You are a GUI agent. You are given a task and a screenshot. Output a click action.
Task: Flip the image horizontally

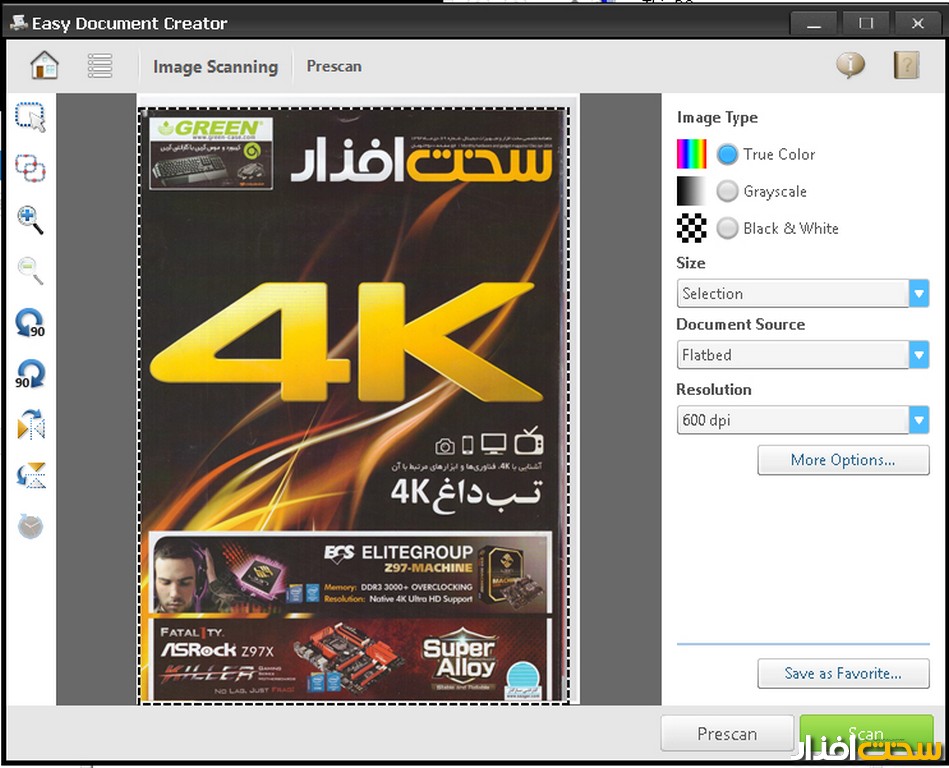pyautogui.click(x=31, y=424)
